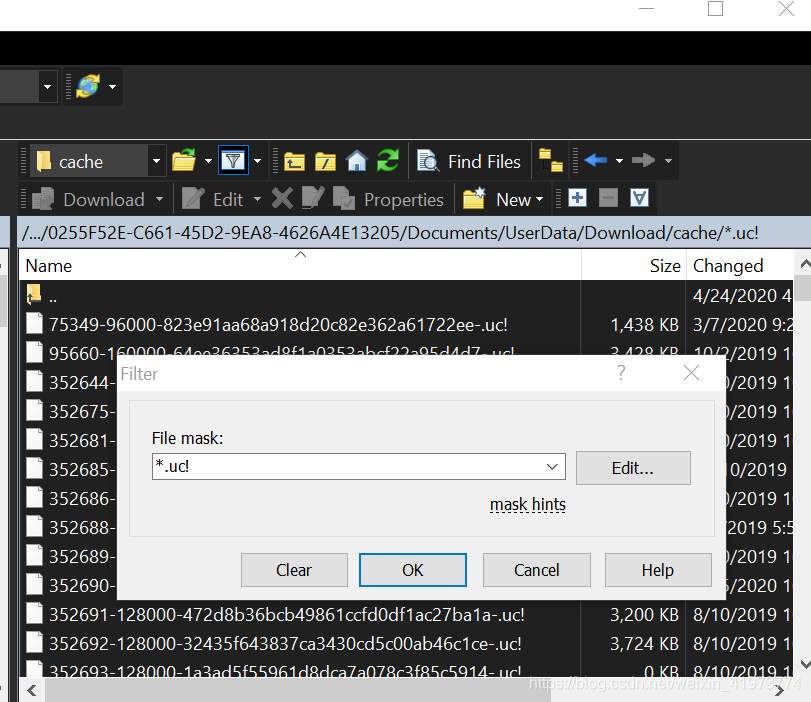This screenshot has width=811, height=702.
Task: Click the Edit toolbar button
Action: coord(213,200)
